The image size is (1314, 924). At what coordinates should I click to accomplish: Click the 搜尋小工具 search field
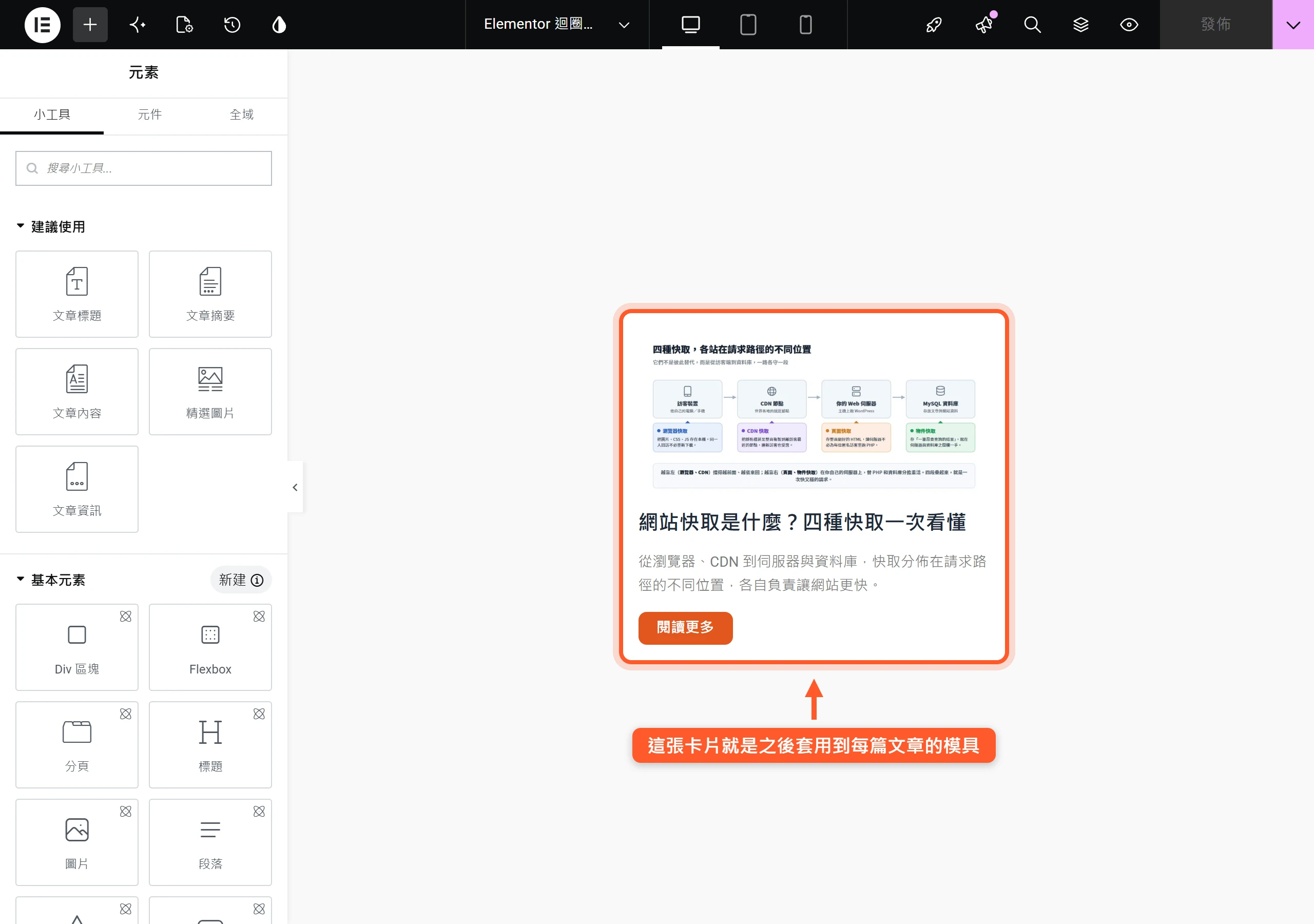click(144, 168)
